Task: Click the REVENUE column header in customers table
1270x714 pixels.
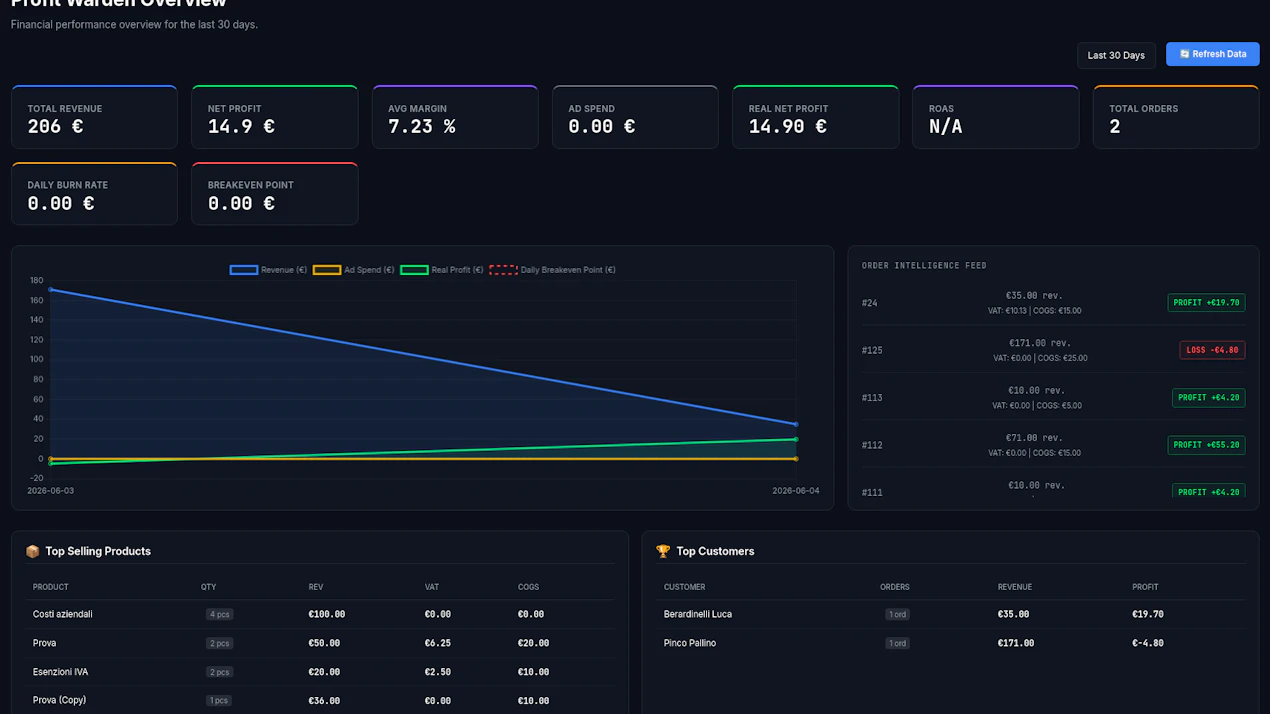Action: (x=1015, y=587)
